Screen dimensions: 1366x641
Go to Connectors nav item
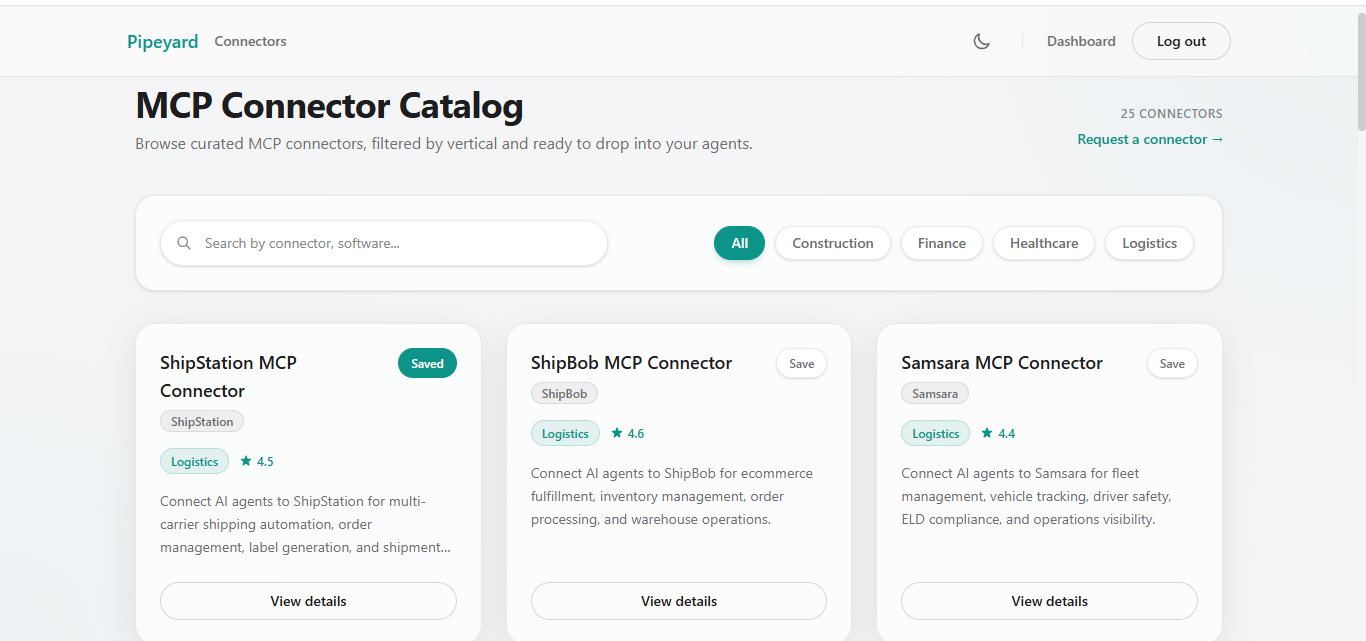click(250, 41)
